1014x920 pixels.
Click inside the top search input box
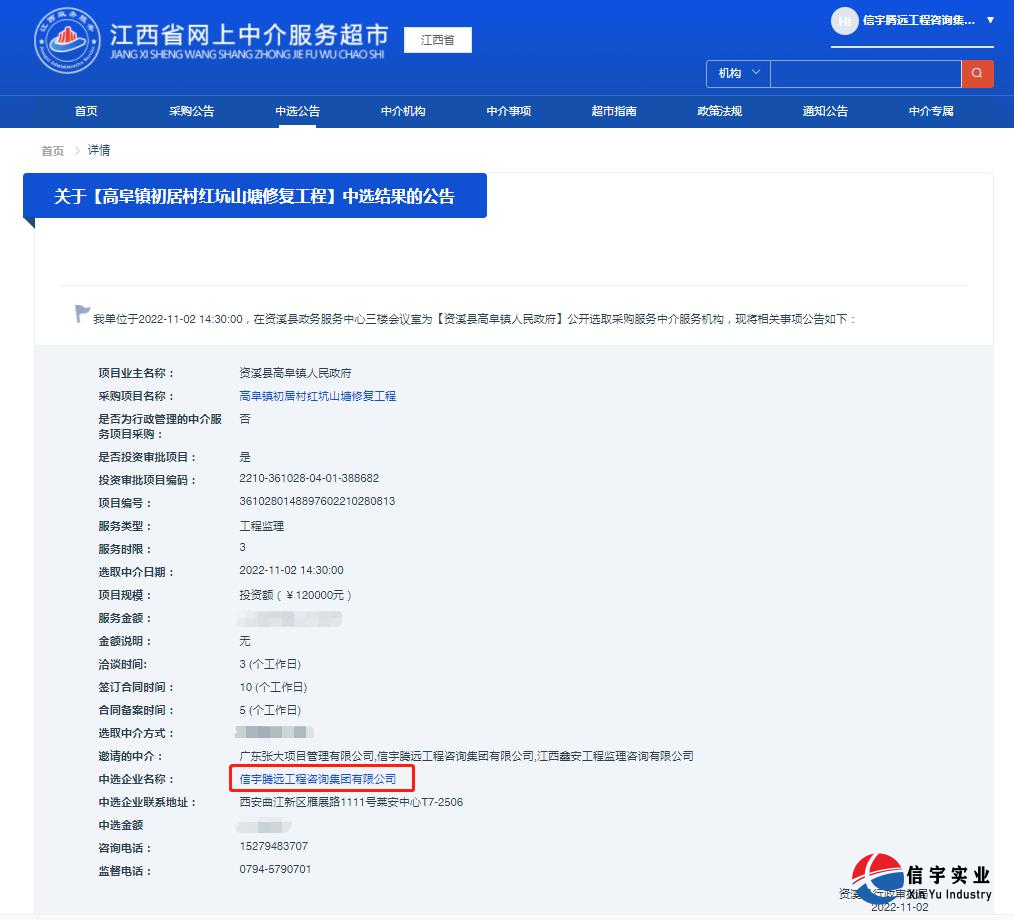click(866, 73)
